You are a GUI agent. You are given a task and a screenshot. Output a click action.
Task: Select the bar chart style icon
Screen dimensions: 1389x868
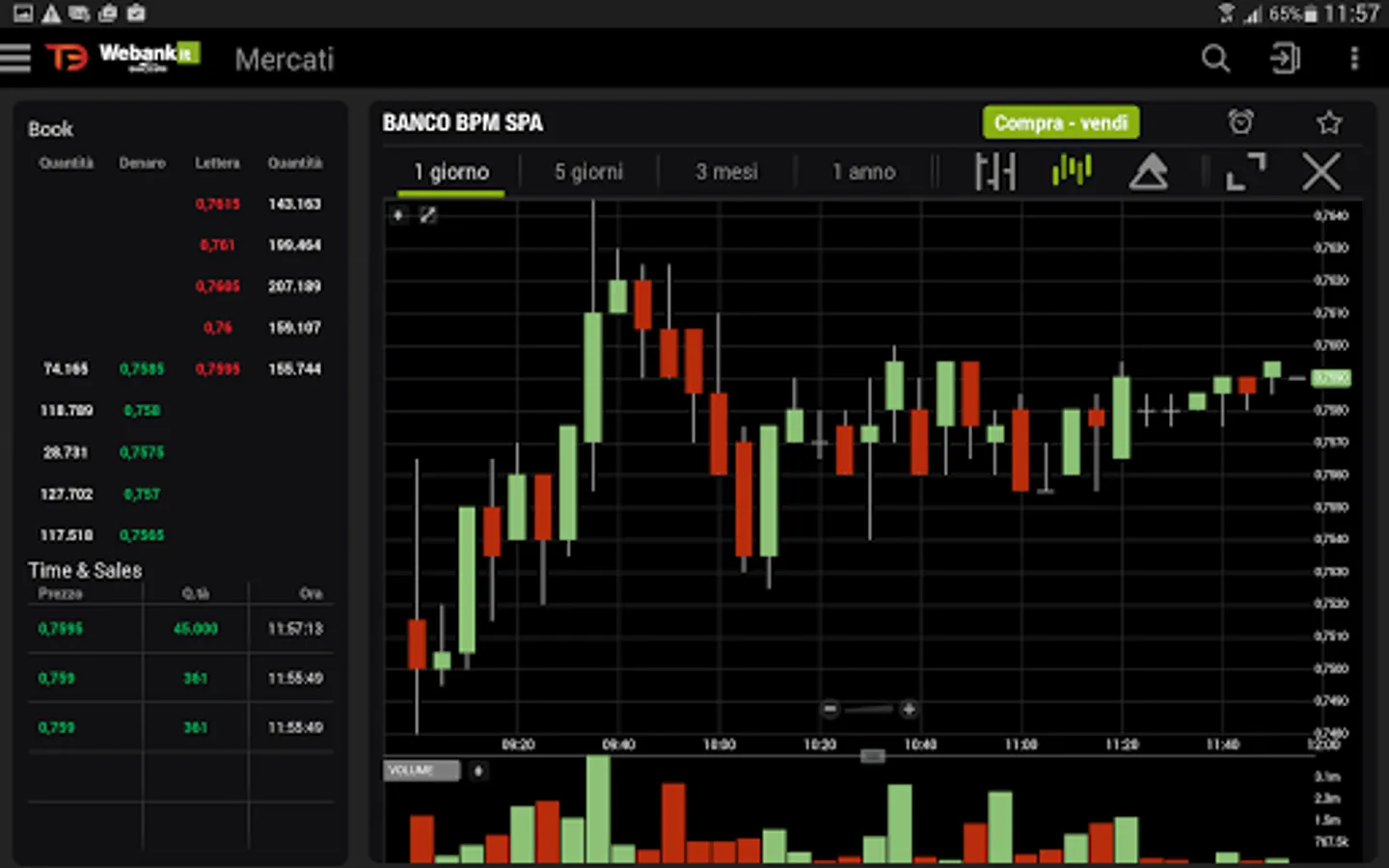click(994, 172)
